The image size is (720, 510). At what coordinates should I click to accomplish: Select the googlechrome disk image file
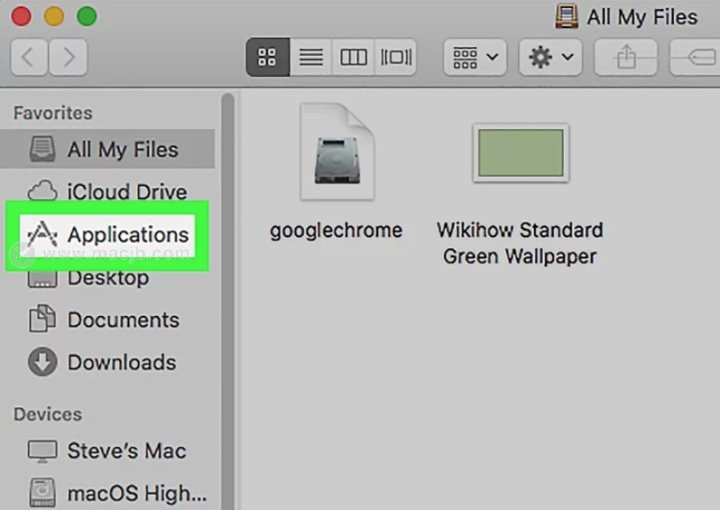coord(338,151)
